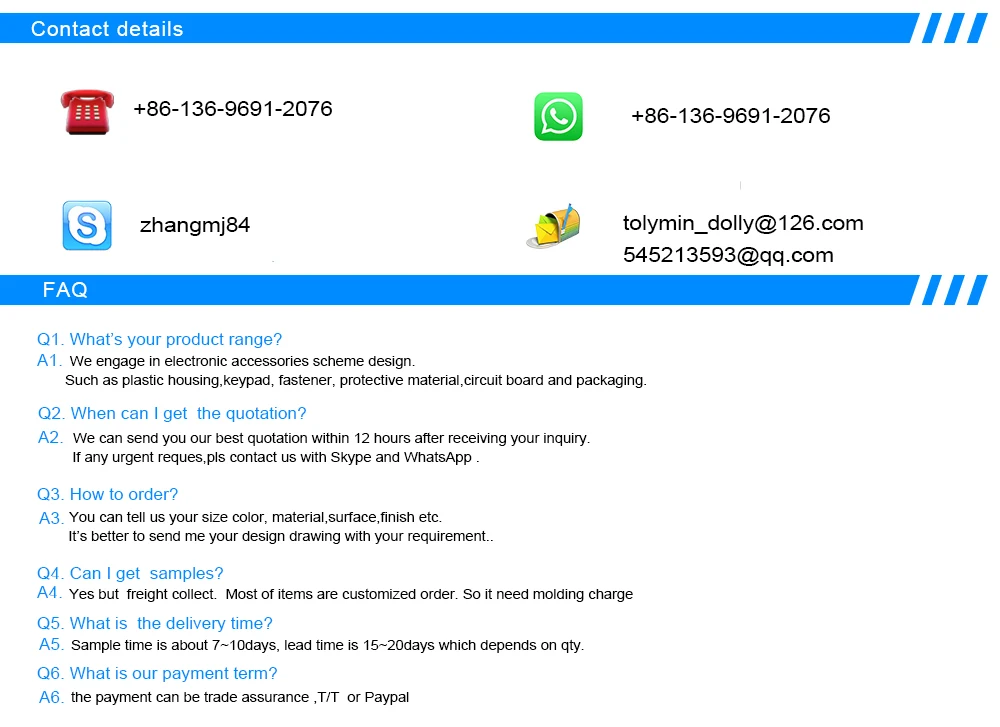This screenshot has width=1000, height=727.
Task: Click answer about sample time 7~10days
Action: (327, 645)
